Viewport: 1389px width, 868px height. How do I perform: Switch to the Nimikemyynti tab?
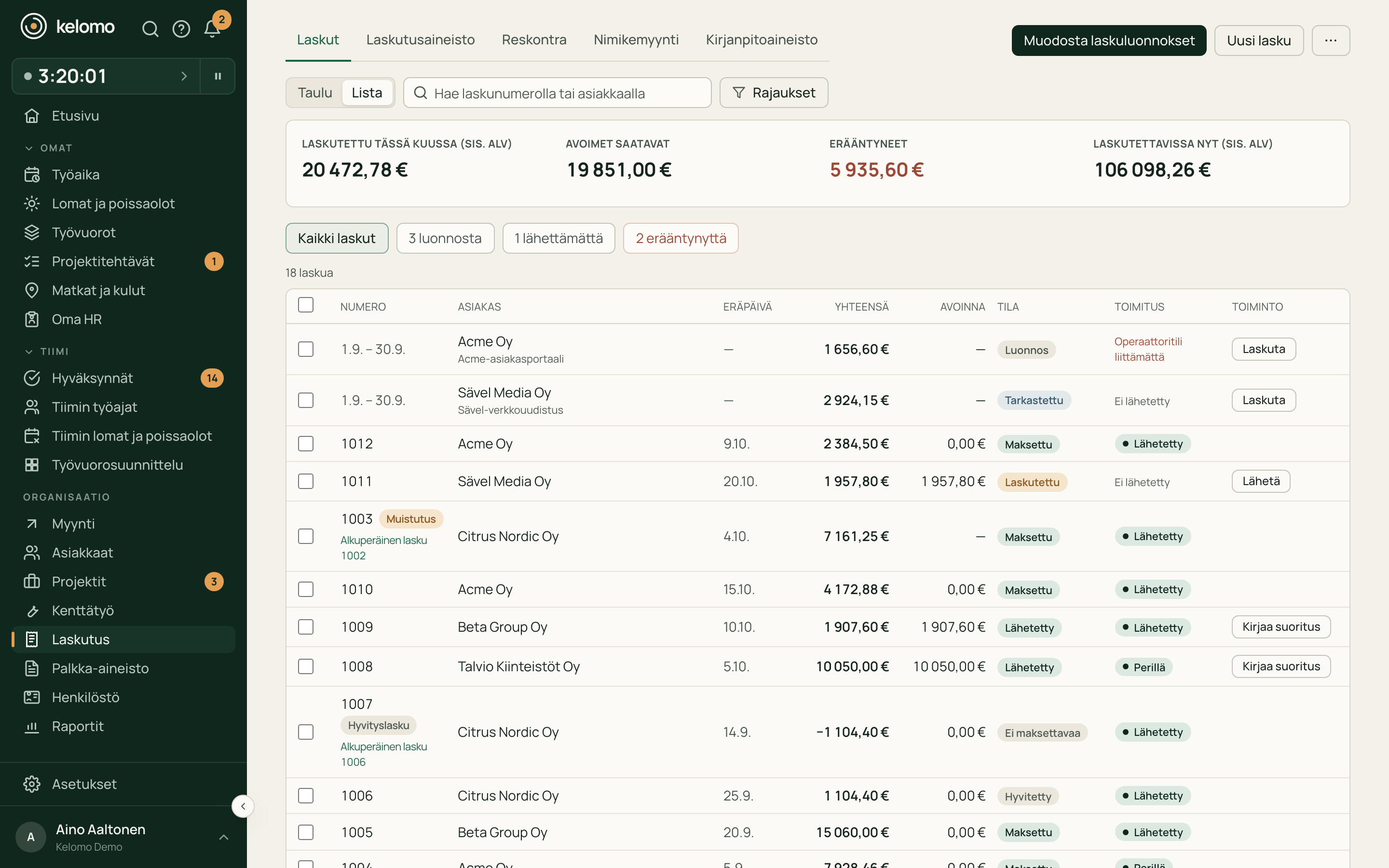click(x=636, y=40)
